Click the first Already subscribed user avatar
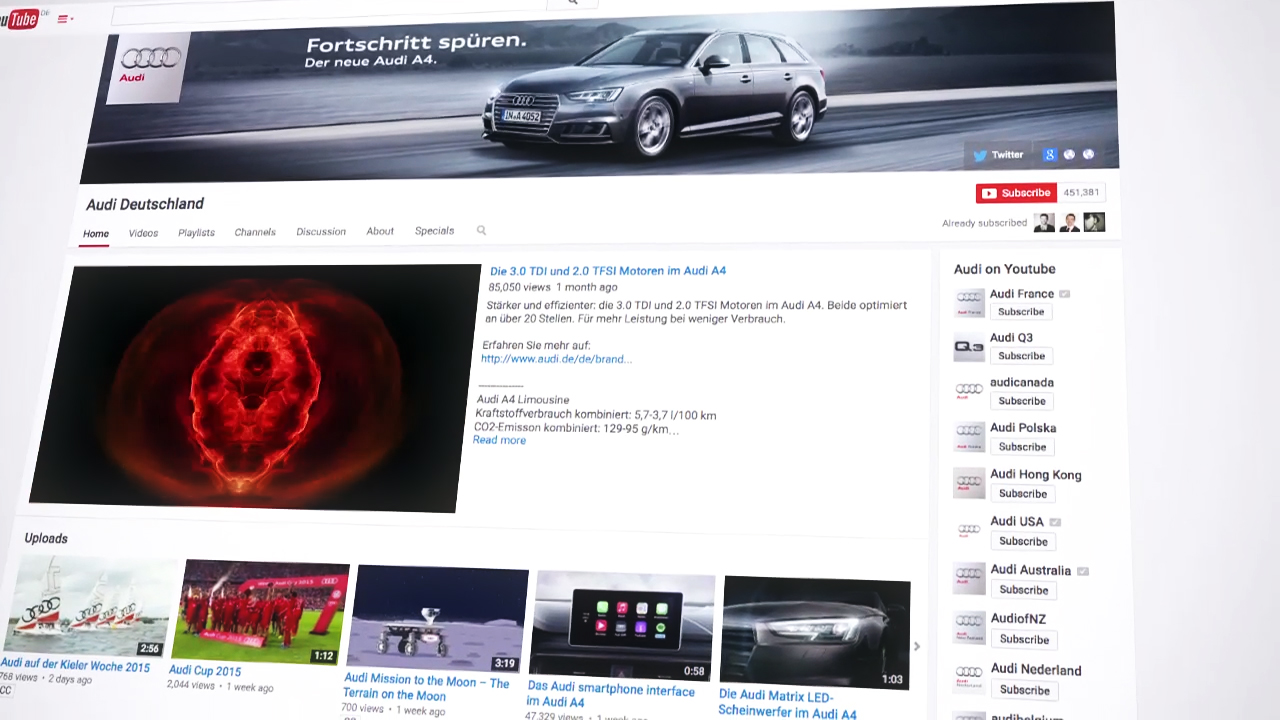The width and height of the screenshot is (1280, 720). 1044,222
